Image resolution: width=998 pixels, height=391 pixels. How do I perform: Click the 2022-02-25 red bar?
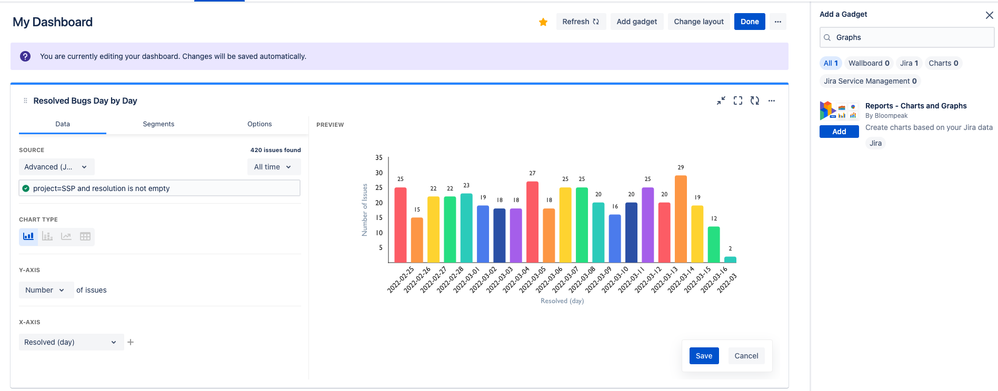click(400, 225)
